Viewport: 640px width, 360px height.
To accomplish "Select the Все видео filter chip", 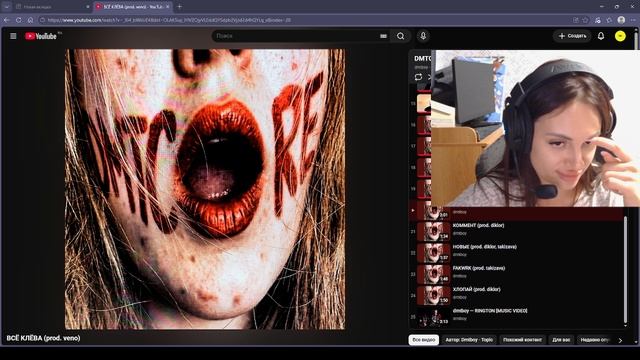I will point(424,340).
